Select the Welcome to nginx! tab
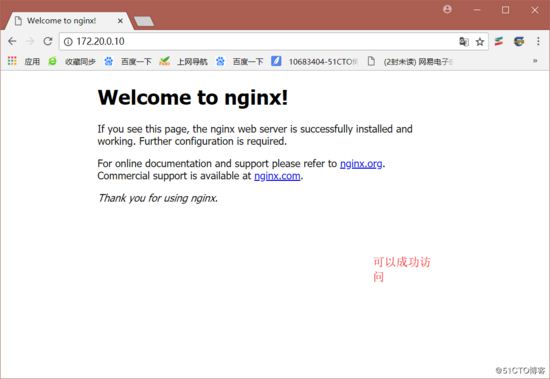This screenshot has width=550, height=379. tap(68, 21)
